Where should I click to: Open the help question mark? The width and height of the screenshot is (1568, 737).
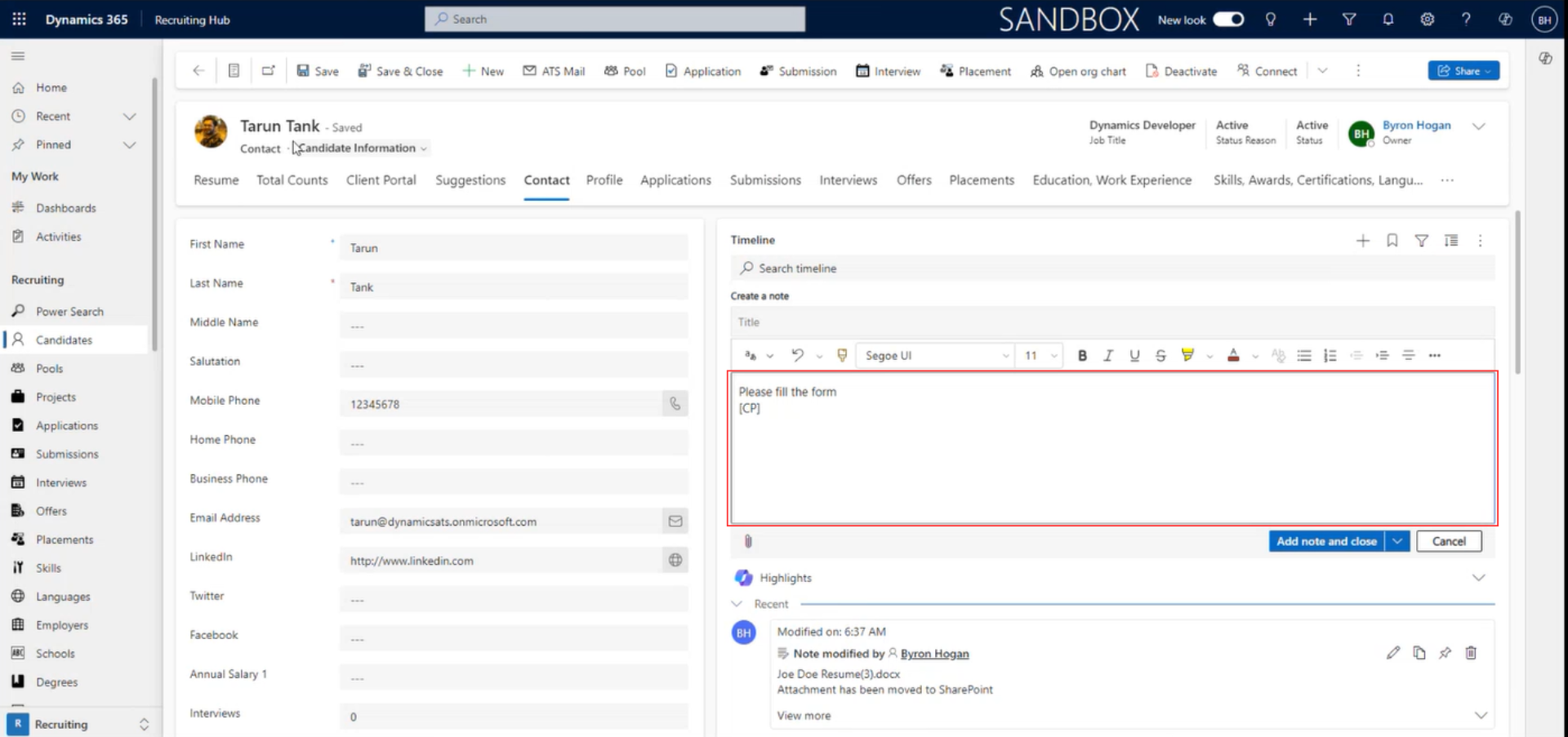1466,19
